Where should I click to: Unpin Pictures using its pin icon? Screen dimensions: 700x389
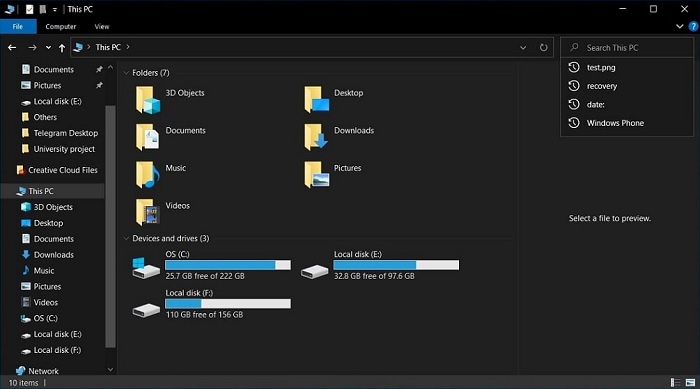(99, 85)
